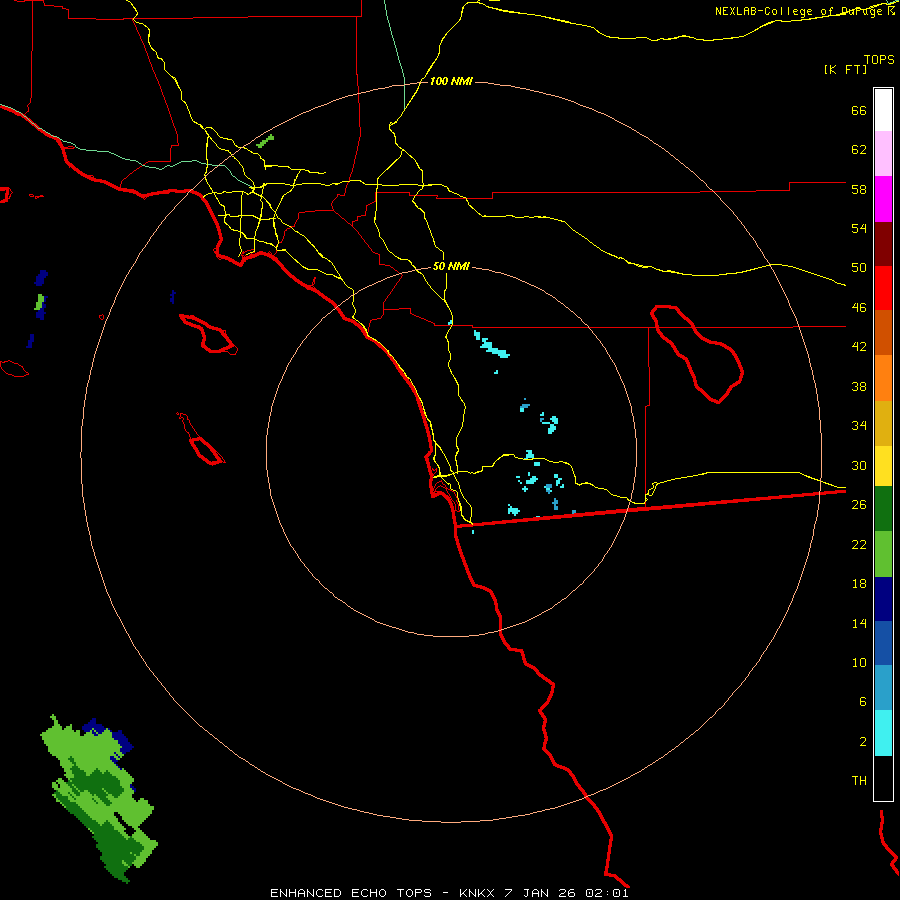Click the ENHANCED ECHO TOPS caption text

(x=449, y=893)
